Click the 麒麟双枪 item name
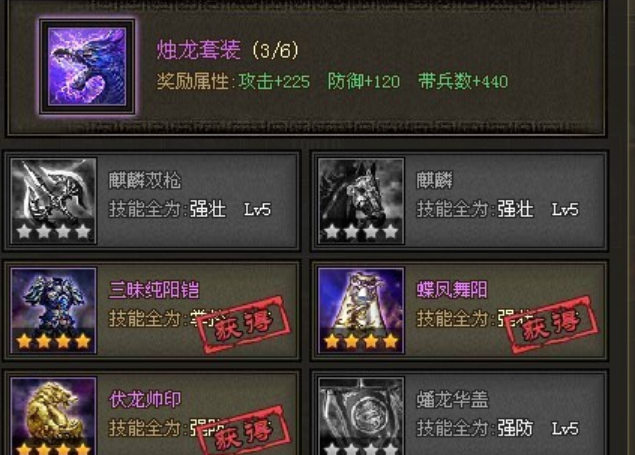 pos(145,181)
